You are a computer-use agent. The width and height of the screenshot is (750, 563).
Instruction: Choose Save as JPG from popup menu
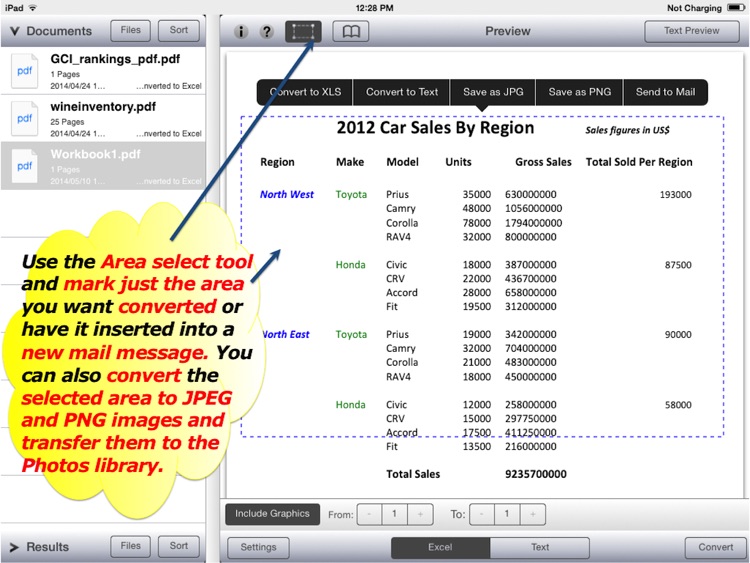(x=493, y=92)
